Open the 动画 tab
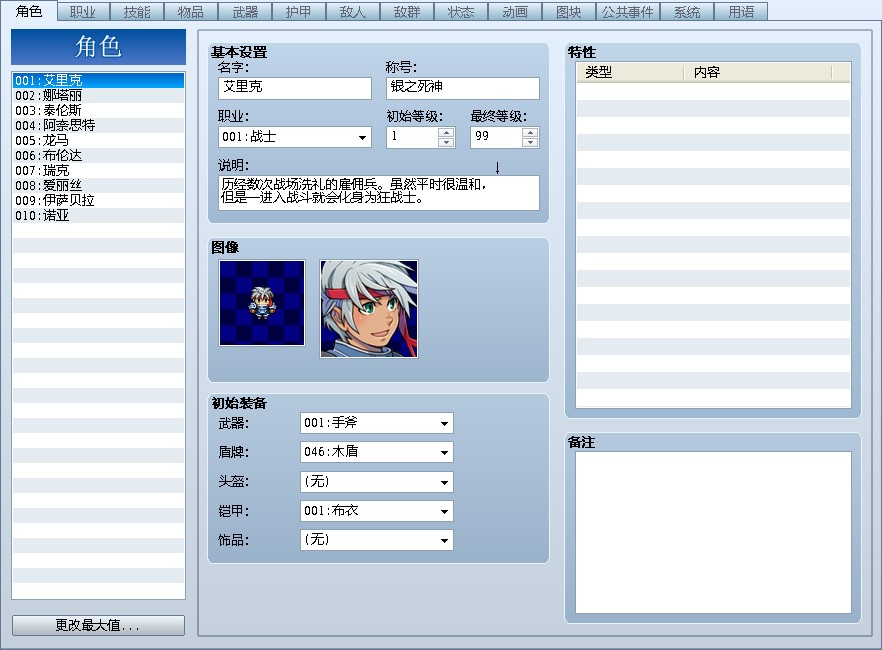This screenshot has width=882, height=650. coord(515,12)
